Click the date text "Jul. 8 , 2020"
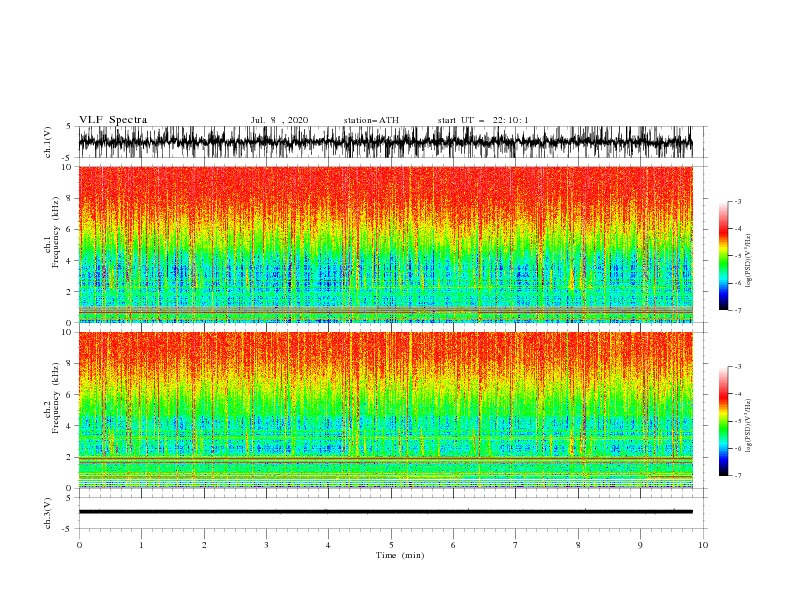Viewport: 792px width, 612px height. (x=279, y=120)
